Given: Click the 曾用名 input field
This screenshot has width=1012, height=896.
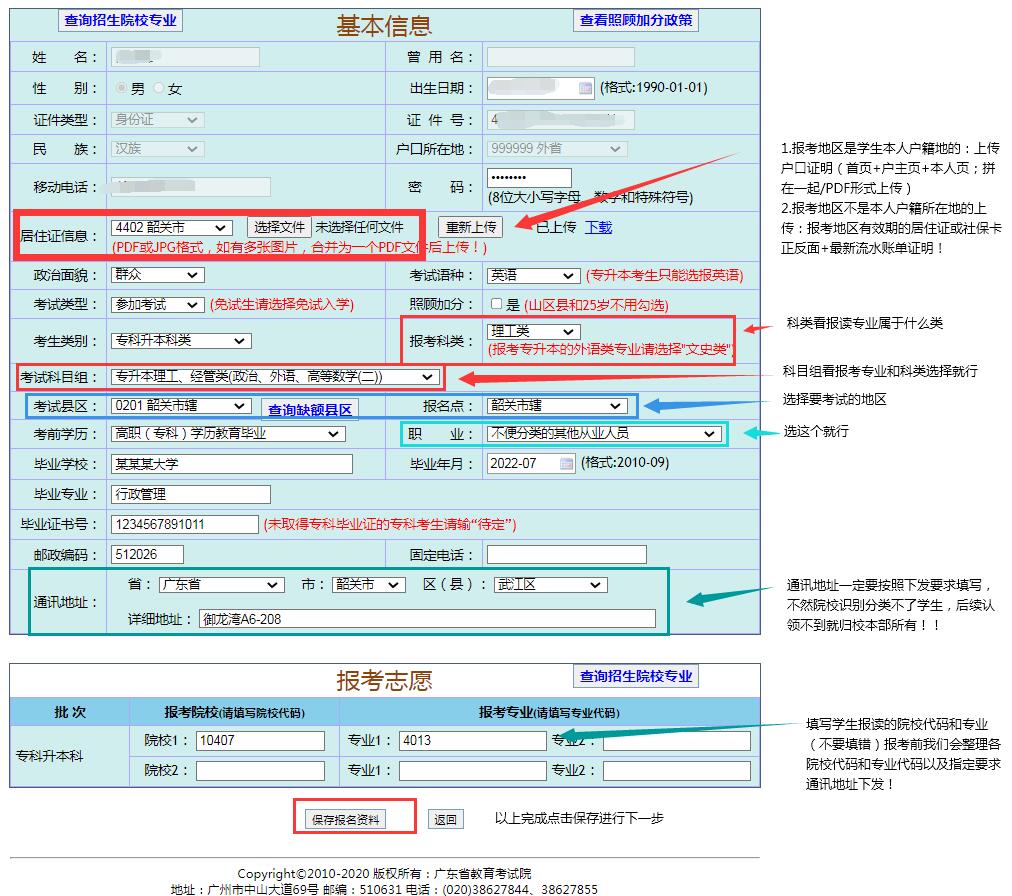Looking at the screenshot, I should click(x=560, y=57).
